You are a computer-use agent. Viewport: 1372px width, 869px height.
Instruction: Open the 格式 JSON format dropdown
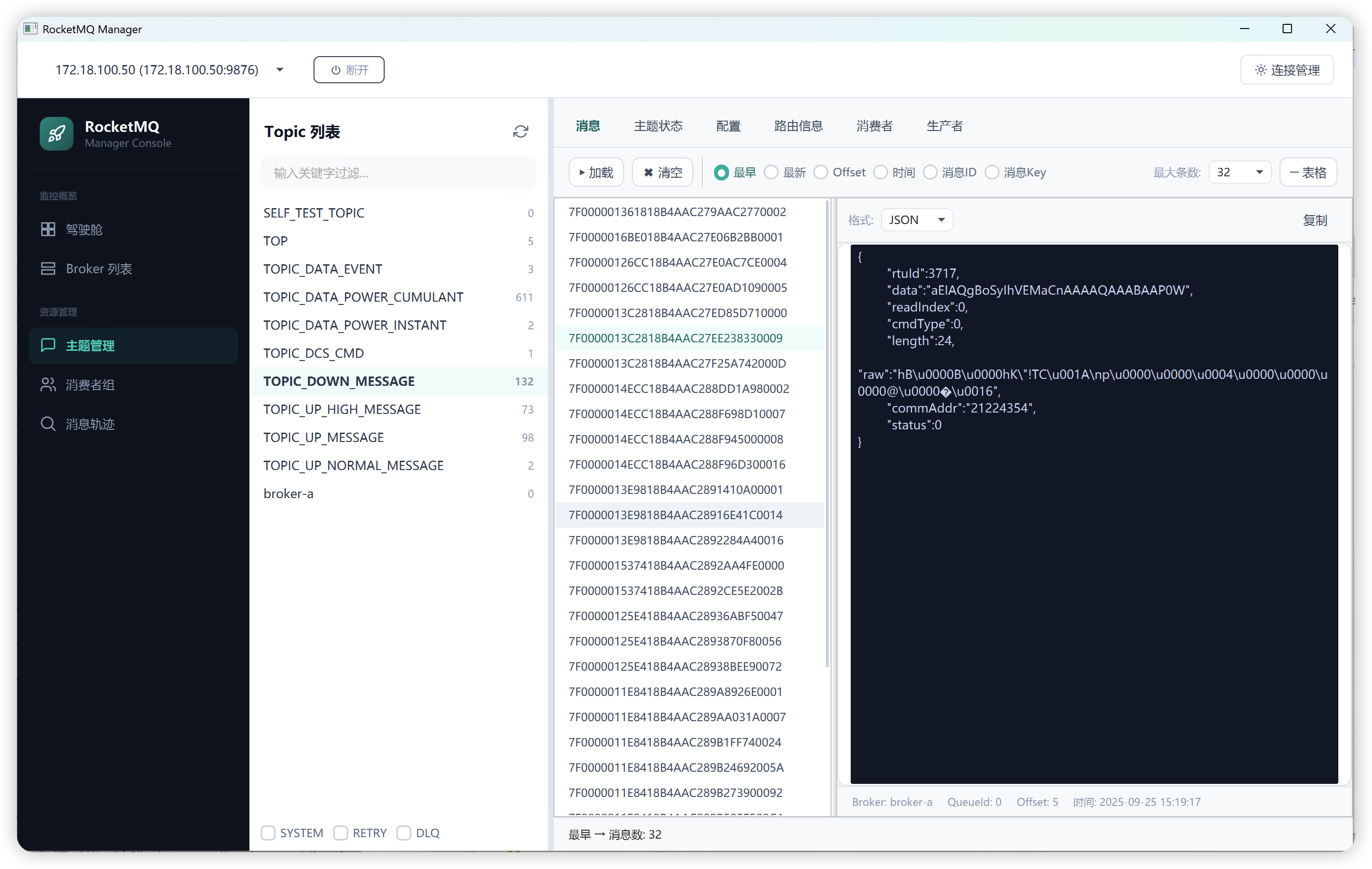point(917,220)
